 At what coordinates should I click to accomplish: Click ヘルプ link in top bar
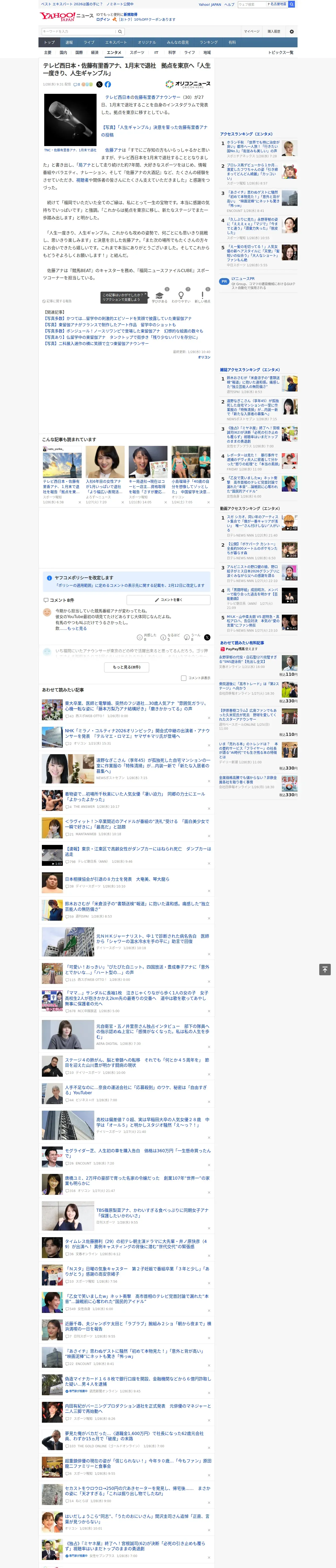[x=229, y=4]
